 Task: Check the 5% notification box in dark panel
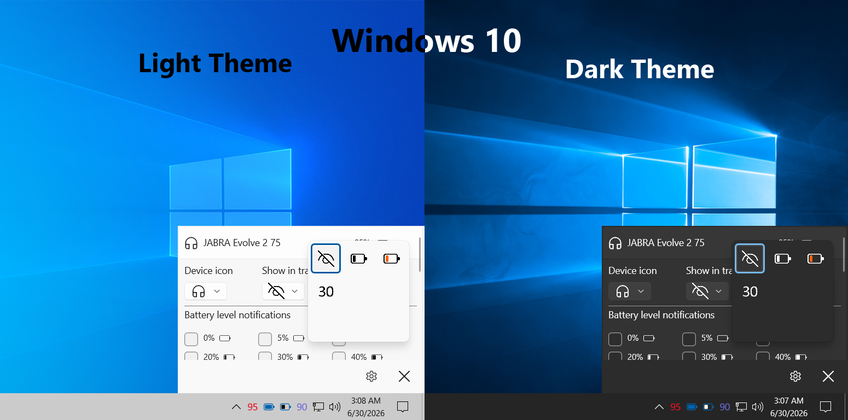[688, 339]
